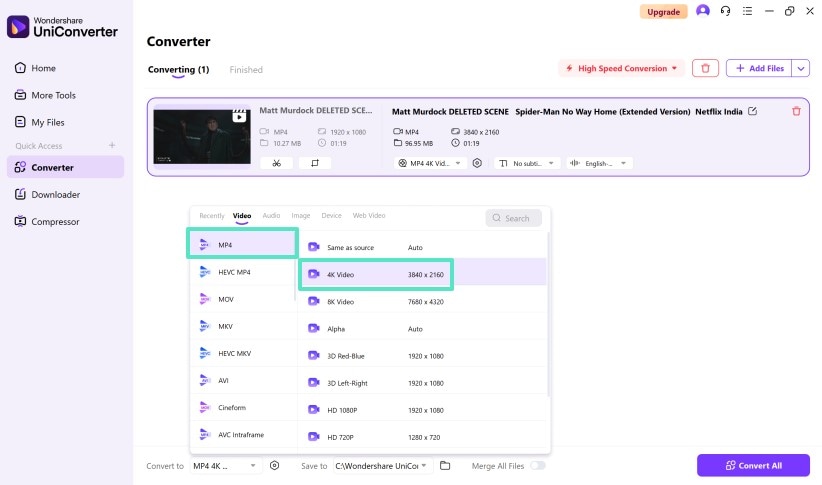Select the HD 1080P preset
This screenshot has height=485, width=822.
point(422,410)
